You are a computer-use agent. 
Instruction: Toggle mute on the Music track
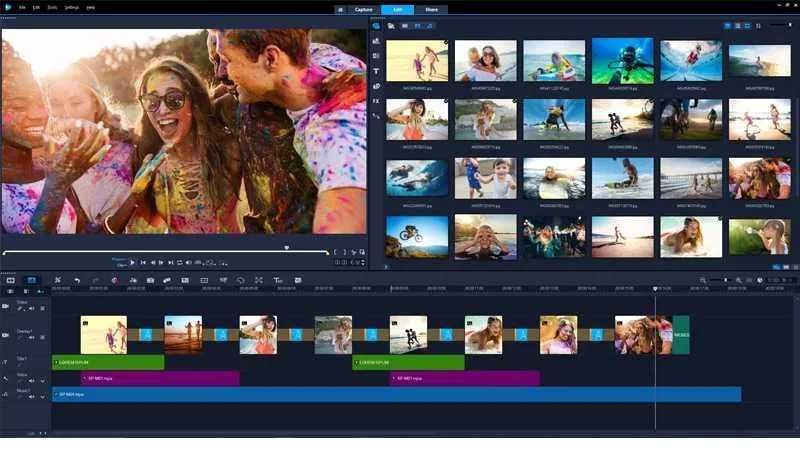pyautogui.click(x=31, y=397)
